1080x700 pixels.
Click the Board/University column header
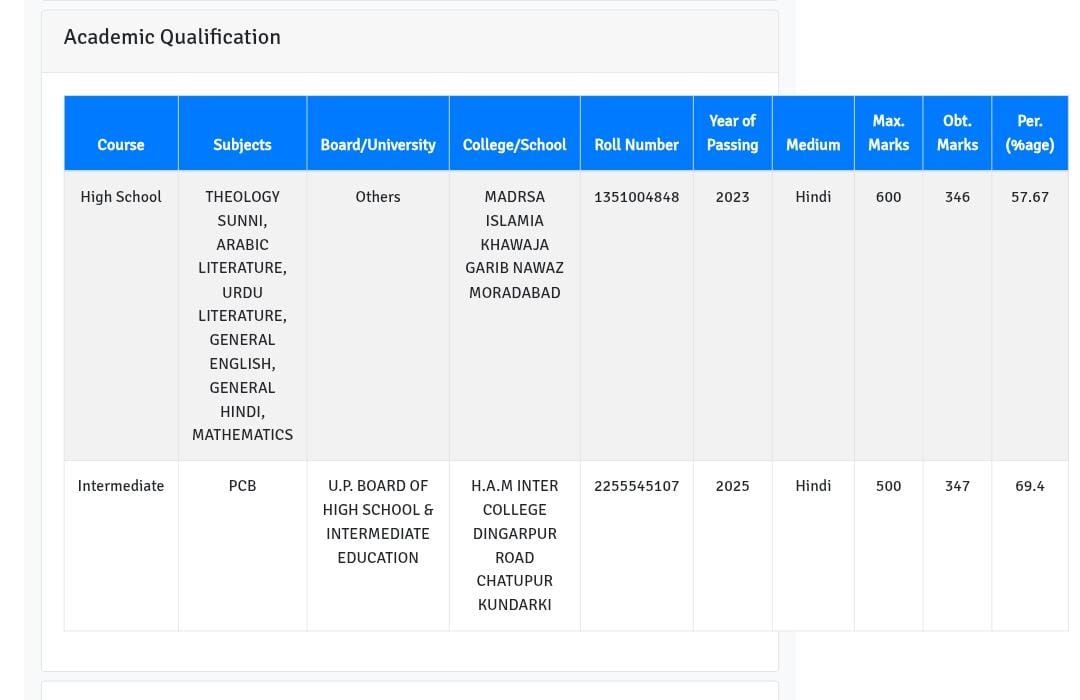pyautogui.click(x=378, y=133)
